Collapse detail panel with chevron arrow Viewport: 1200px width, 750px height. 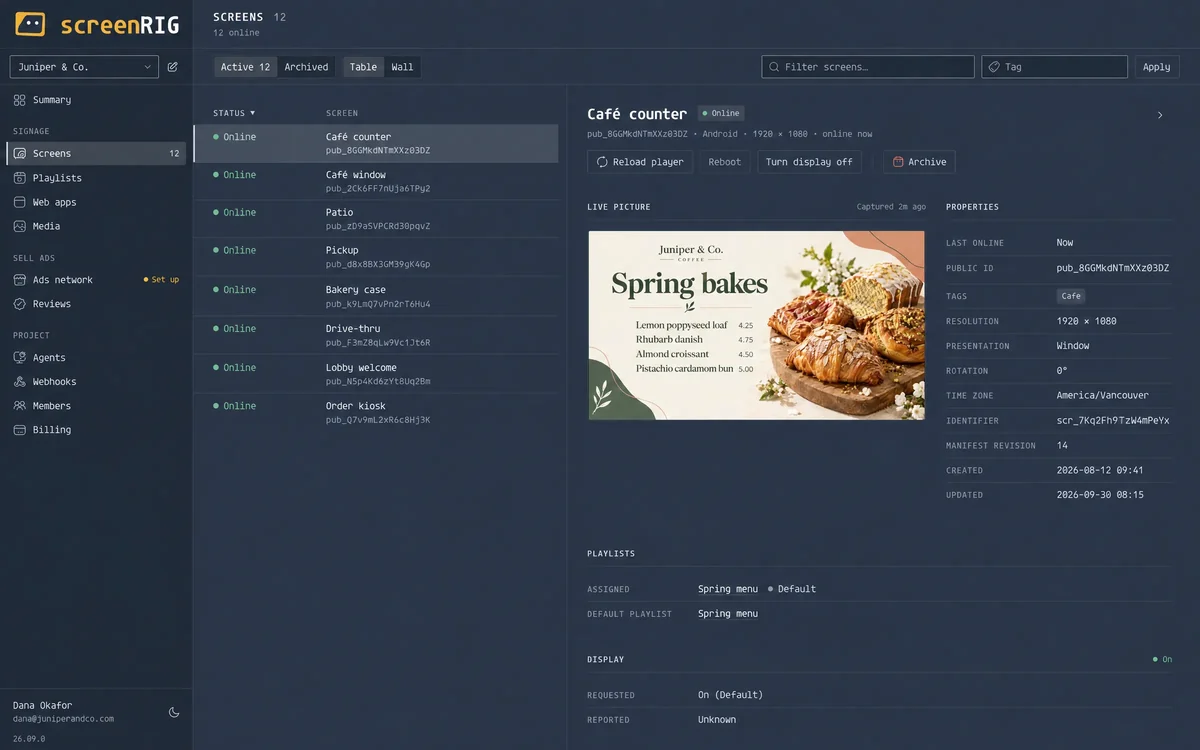click(1160, 115)
